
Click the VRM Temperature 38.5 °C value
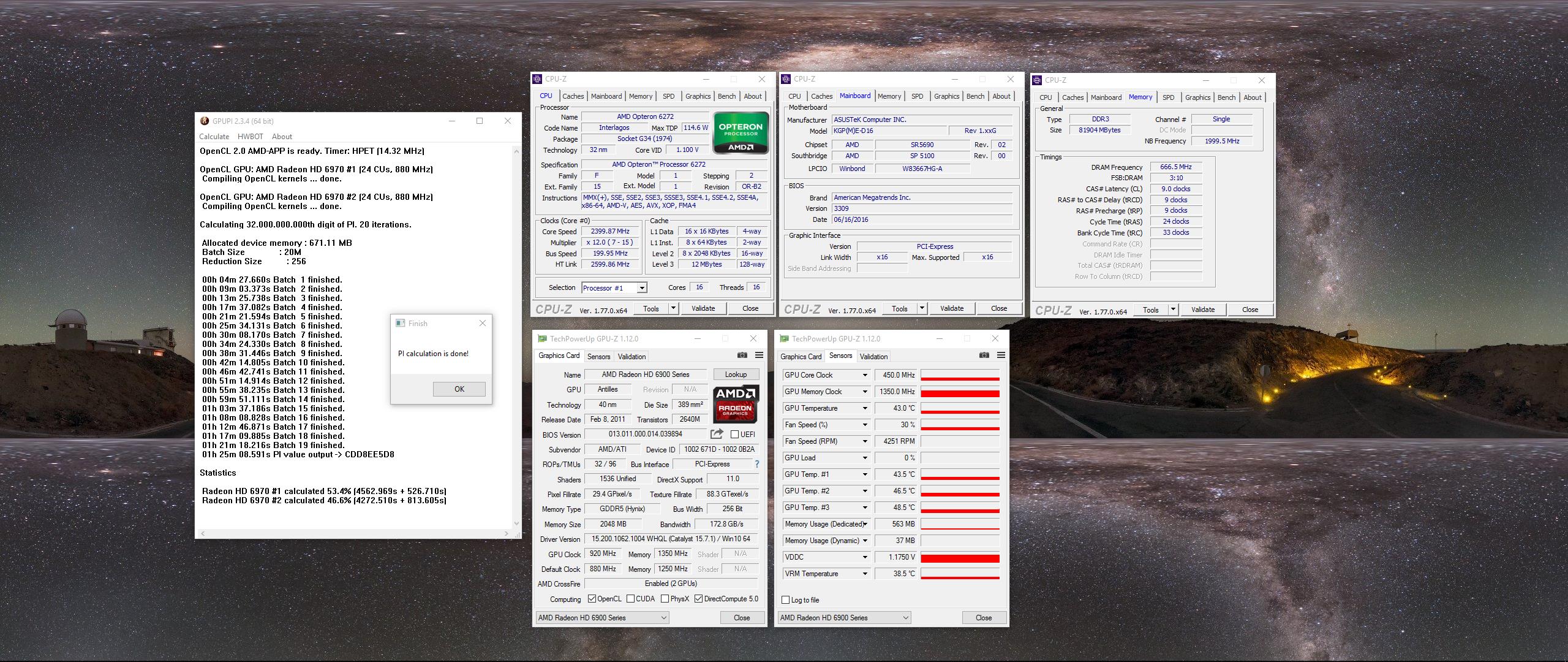click(895, 574)
